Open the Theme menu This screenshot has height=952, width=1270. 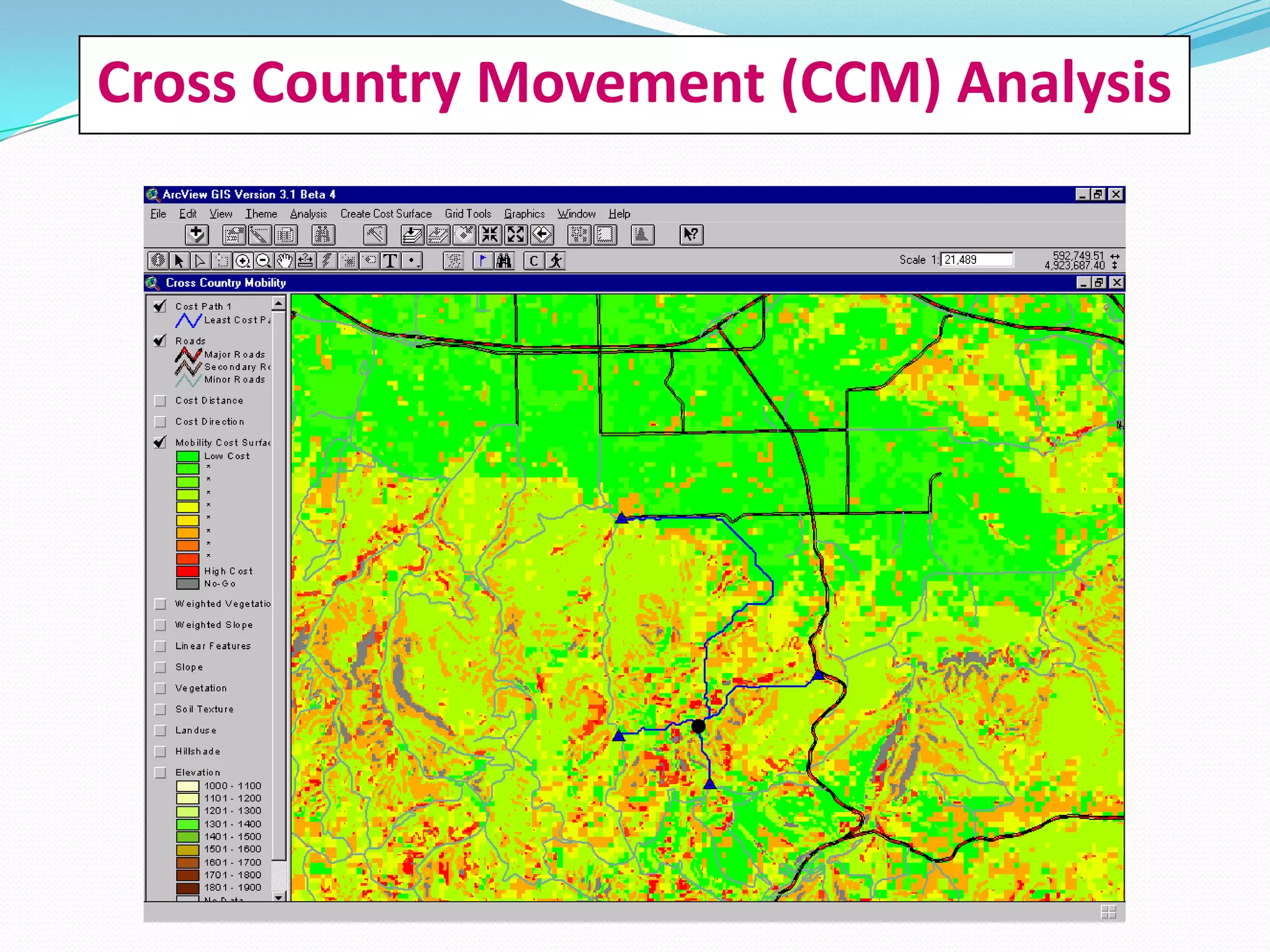261,214
